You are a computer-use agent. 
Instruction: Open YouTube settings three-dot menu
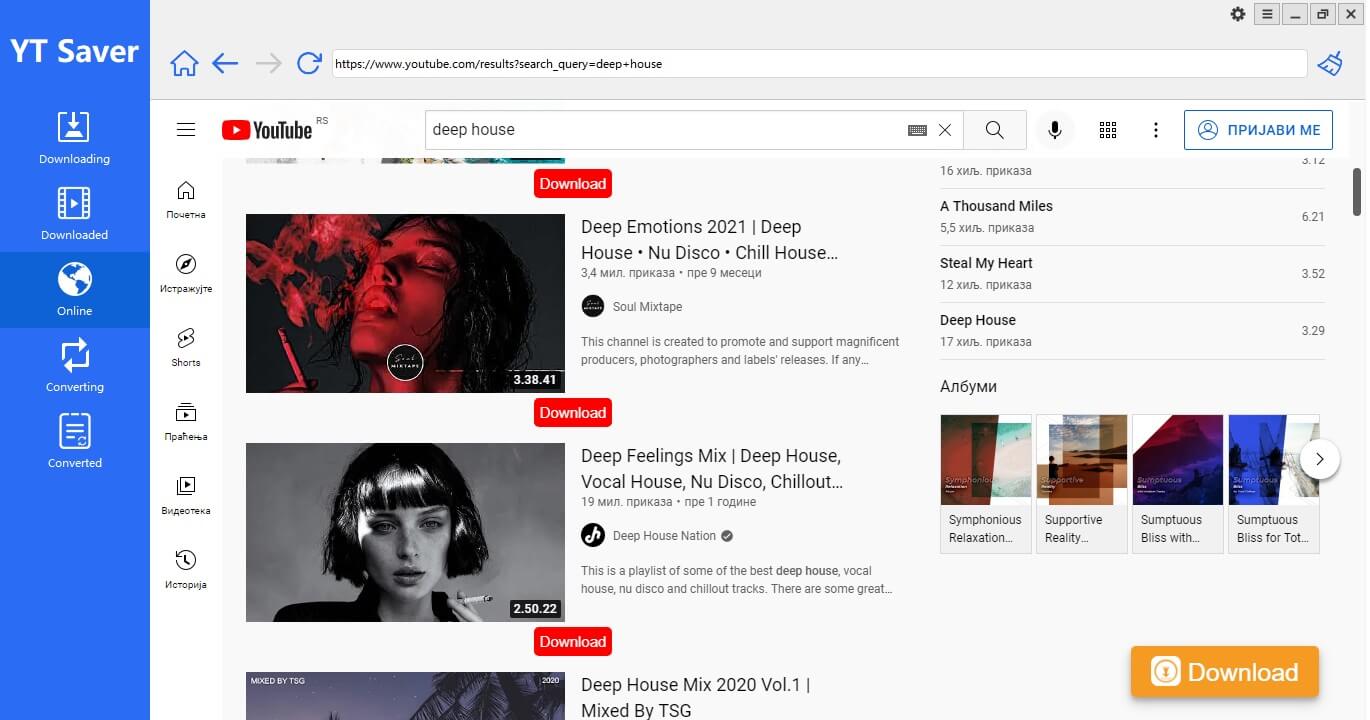pyautogui.click(x=1156, y=130)
